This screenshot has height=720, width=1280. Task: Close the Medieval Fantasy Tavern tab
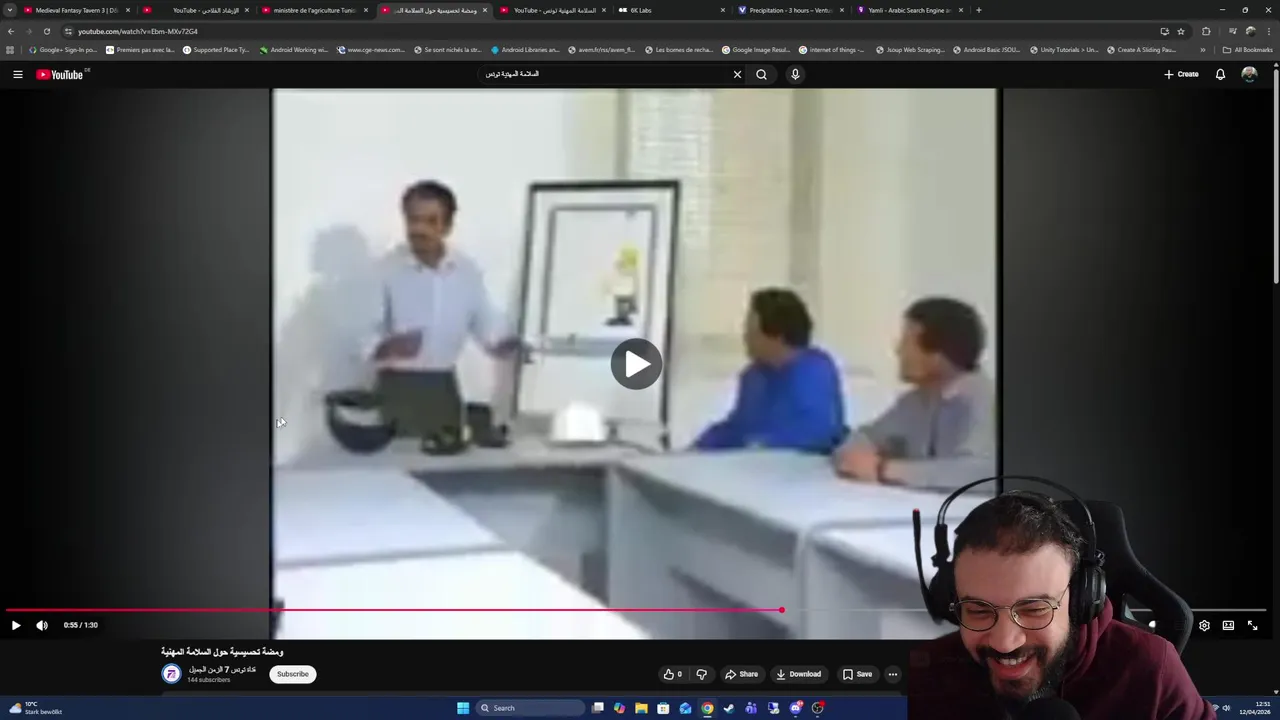(x=128, y=10)
